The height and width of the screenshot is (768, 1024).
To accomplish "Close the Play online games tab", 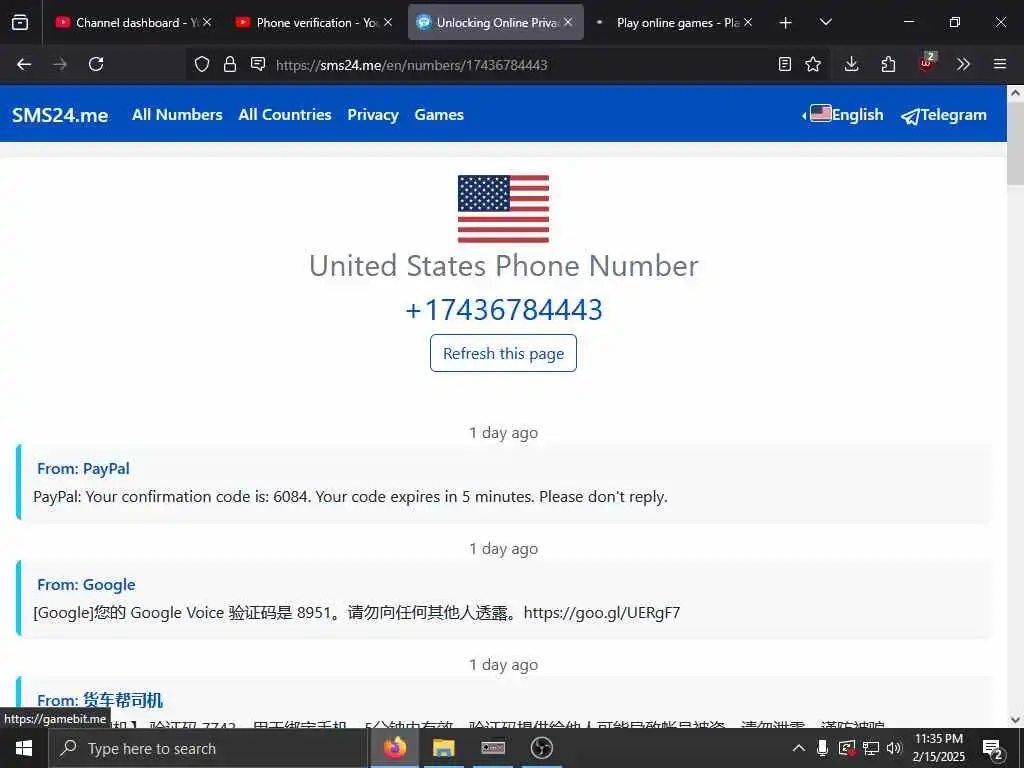I will pos(748,22).
